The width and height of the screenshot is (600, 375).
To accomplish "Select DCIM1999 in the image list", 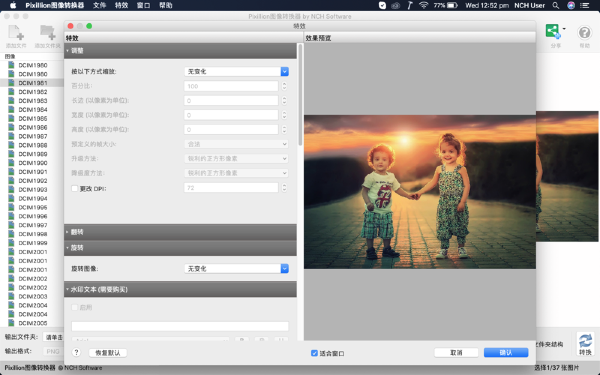I will 33,243.
